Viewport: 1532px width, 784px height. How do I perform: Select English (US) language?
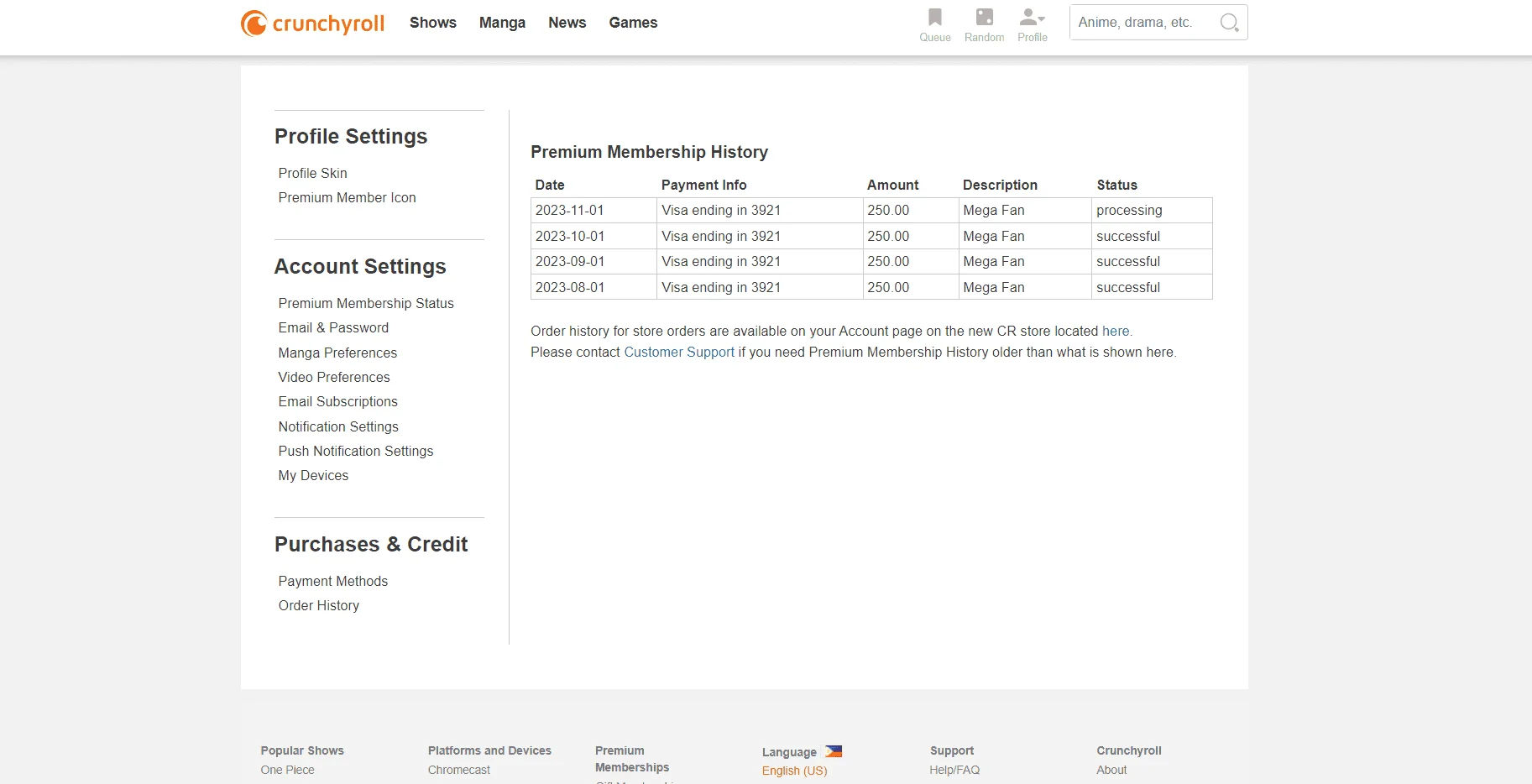(x=794, y=771)
